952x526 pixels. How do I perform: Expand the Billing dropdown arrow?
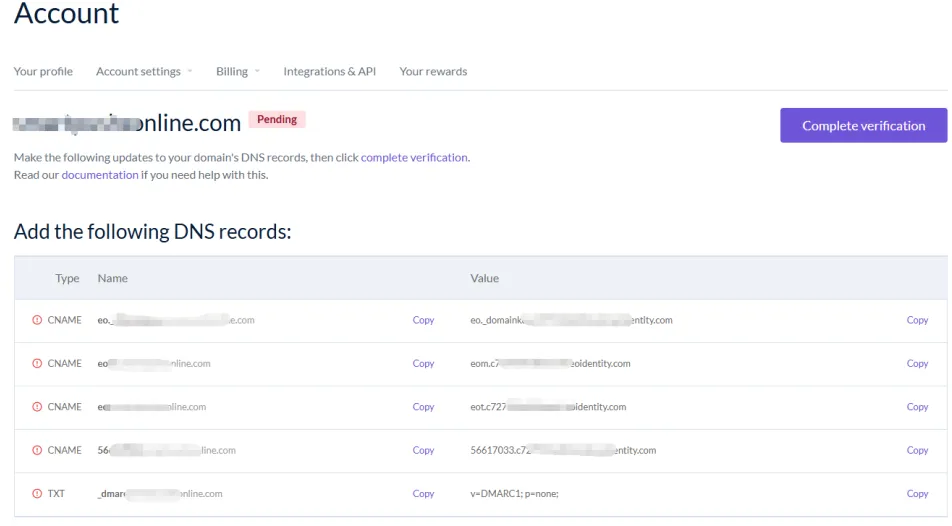257,72
